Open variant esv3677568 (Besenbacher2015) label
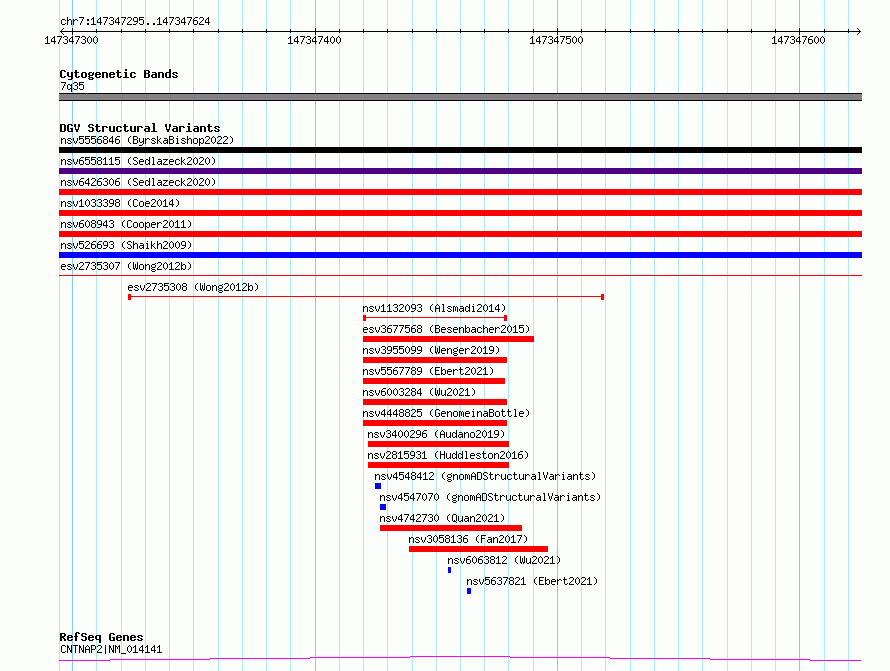This screenshot has width=890, height=671. [x=446, y=329]
